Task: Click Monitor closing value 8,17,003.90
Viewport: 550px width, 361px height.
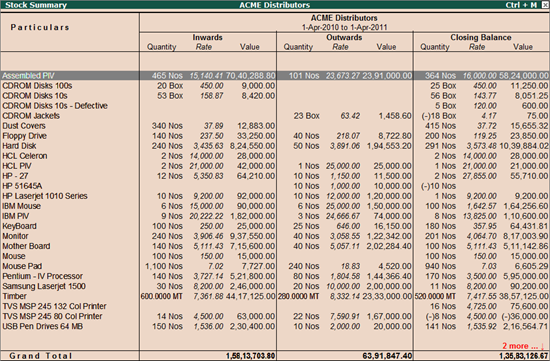Action: pos(525,236)
